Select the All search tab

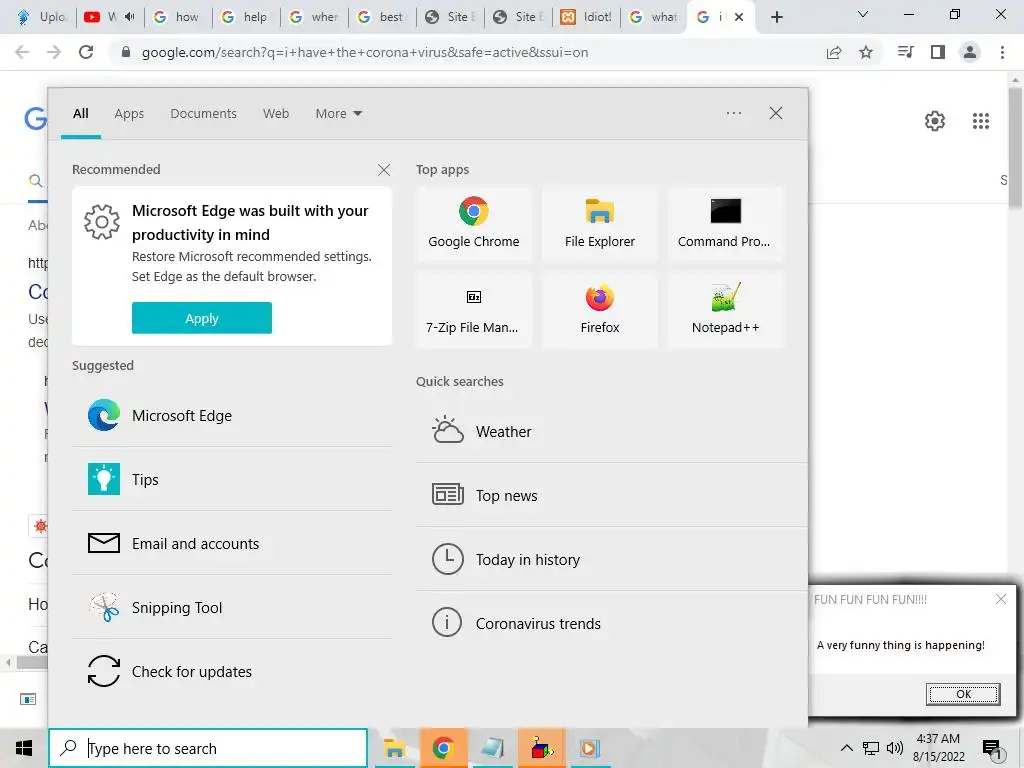point(81,114)
